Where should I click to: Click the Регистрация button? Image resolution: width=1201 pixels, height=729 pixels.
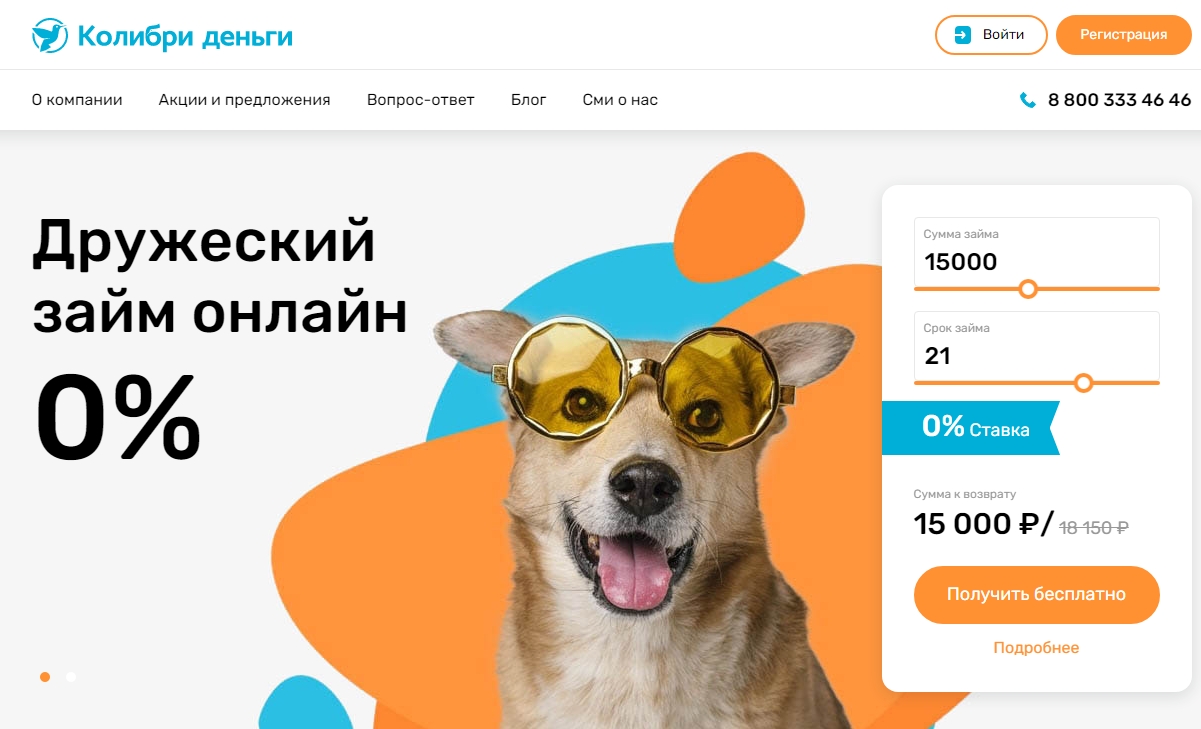[1124, 34]
